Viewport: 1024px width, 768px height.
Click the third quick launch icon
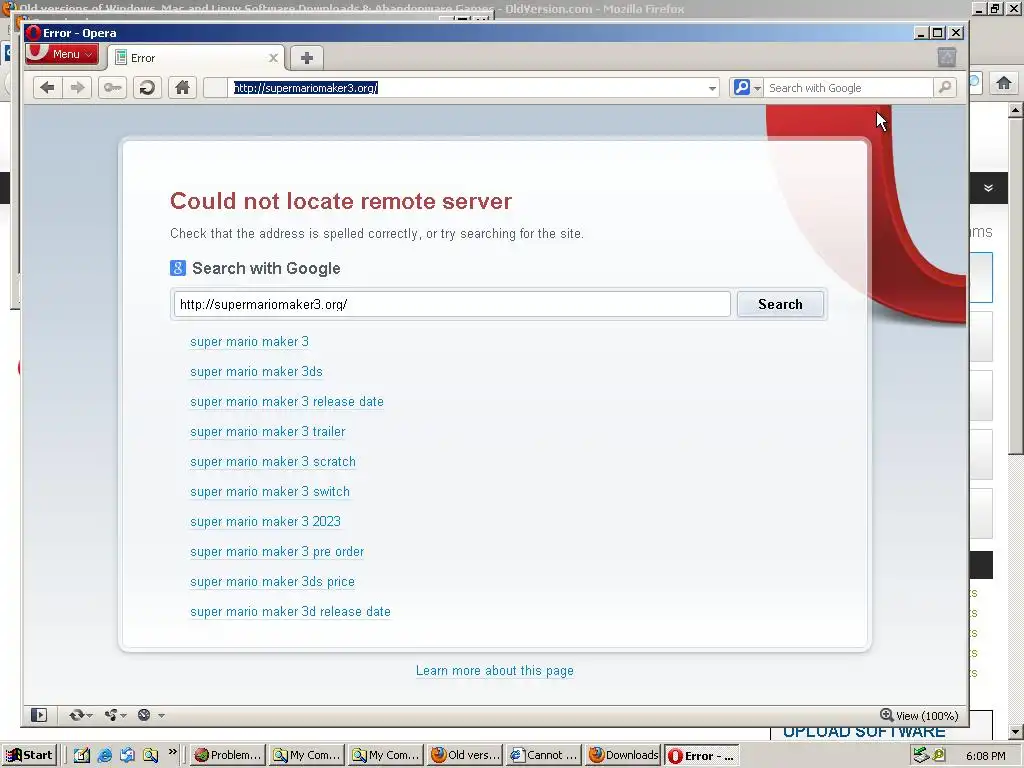point(127,756)
